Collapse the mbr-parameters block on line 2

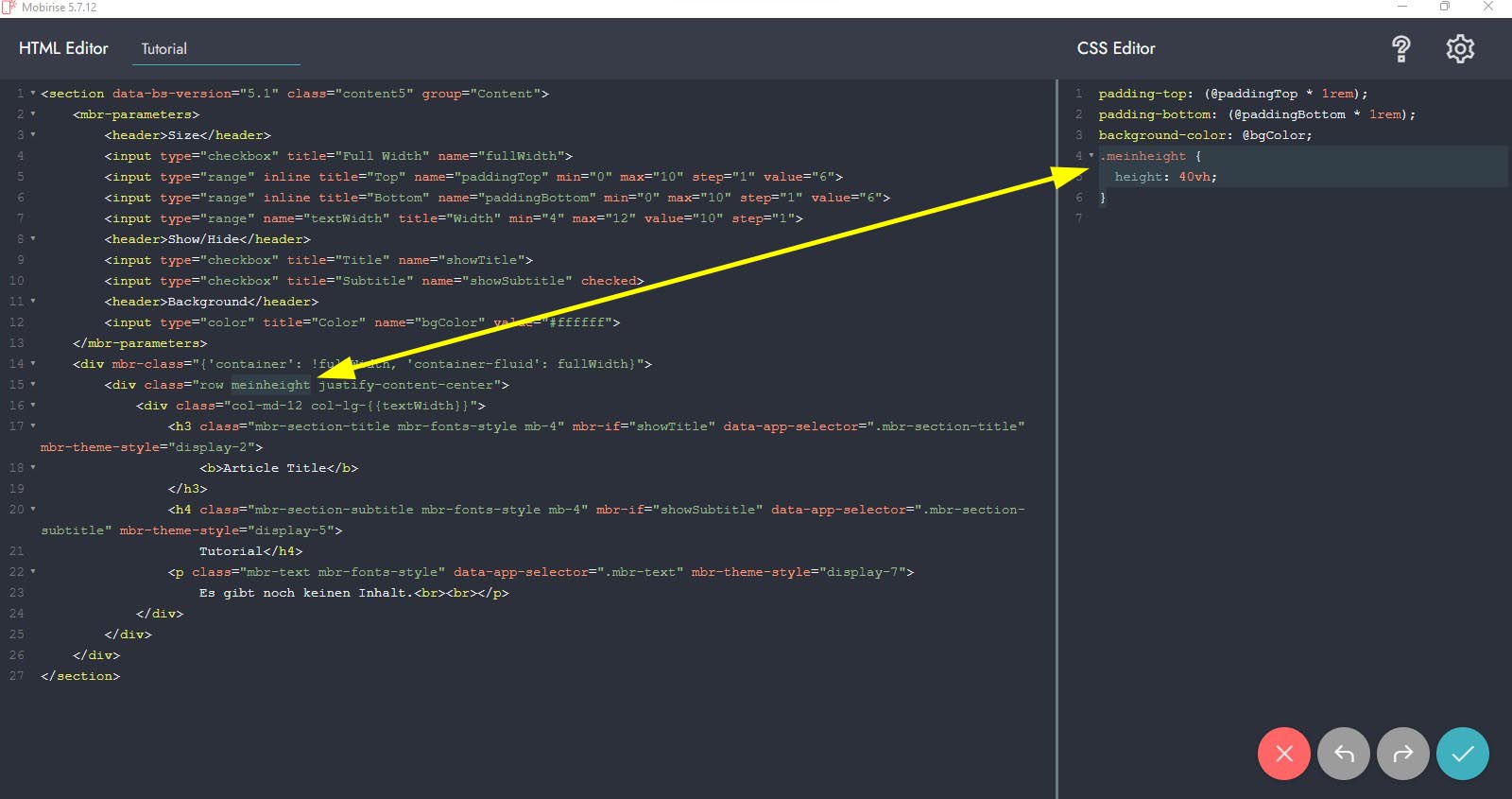(33, 114)
